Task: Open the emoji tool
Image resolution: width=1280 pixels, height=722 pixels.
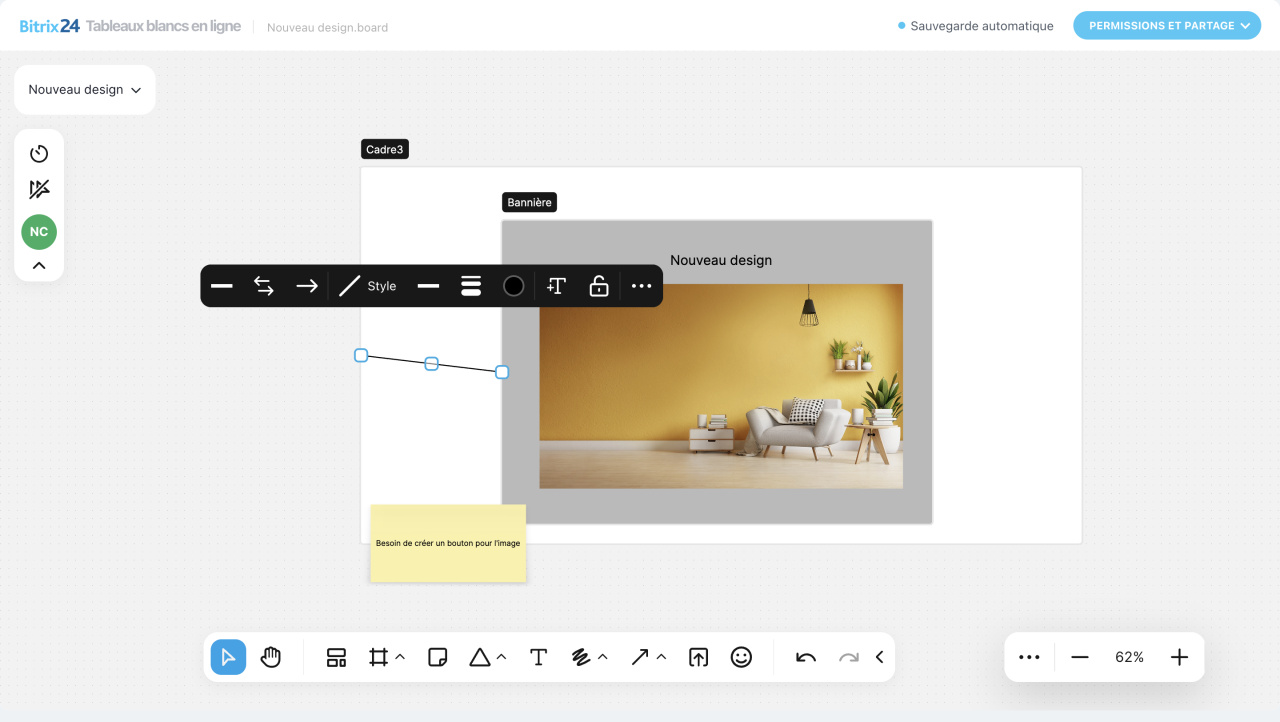Action: tap(741, 657)
